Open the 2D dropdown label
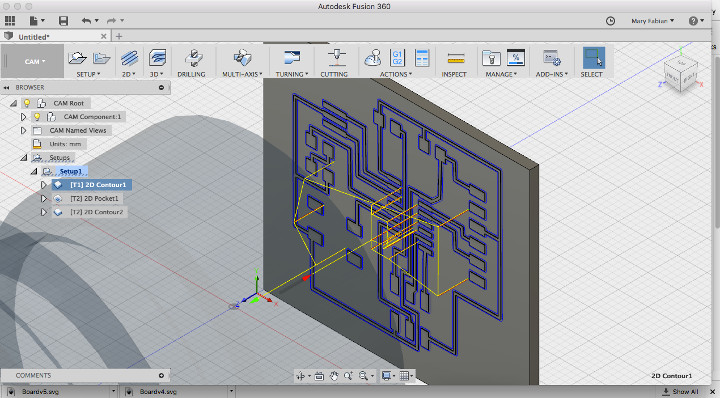This screenshot has width=720, height=398. pos(129,74)
